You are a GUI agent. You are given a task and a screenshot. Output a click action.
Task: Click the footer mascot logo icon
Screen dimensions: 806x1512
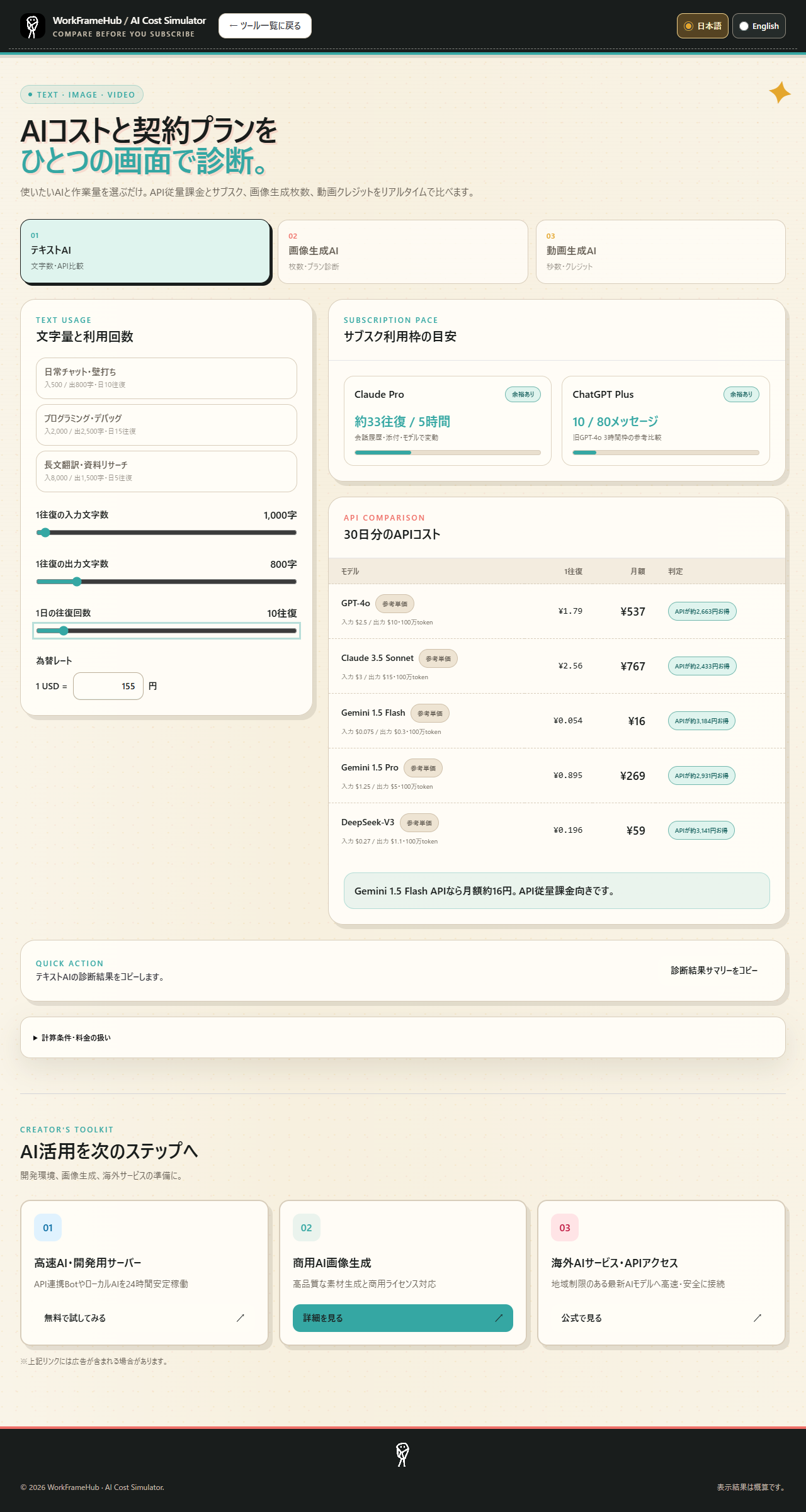click(403, 1455)
